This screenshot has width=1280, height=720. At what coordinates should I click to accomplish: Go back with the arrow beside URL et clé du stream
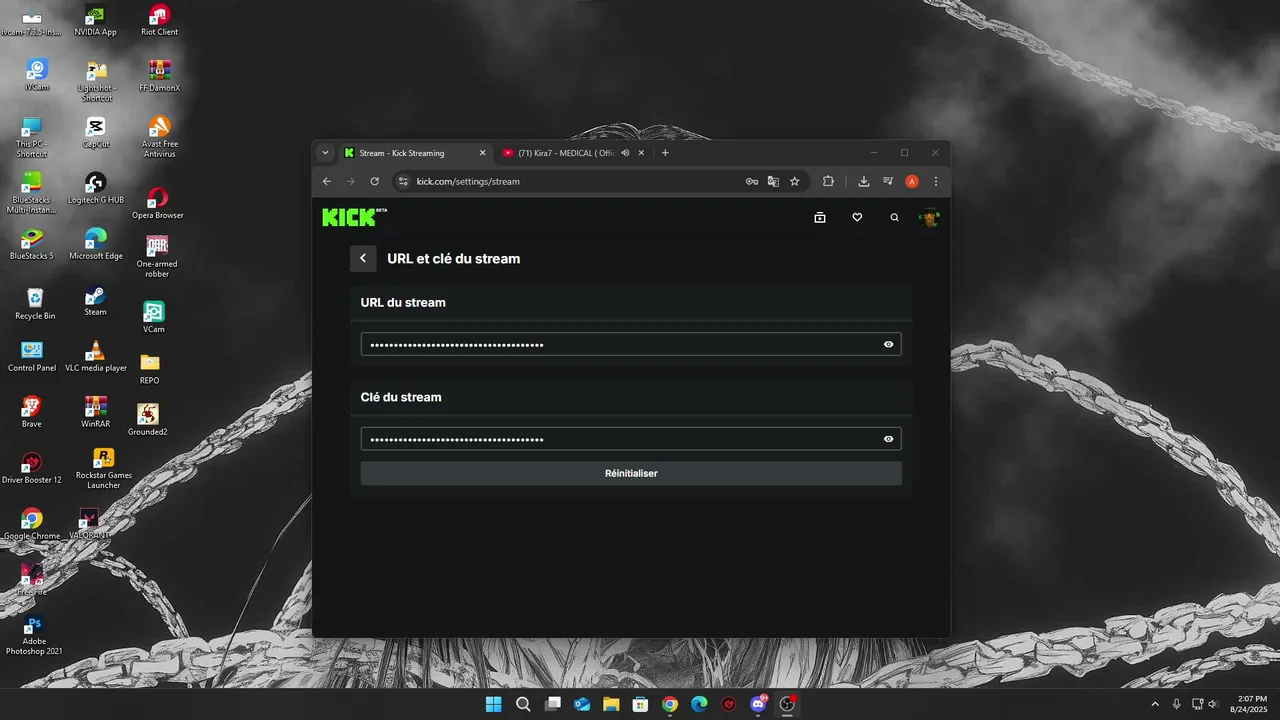(363, 258)
